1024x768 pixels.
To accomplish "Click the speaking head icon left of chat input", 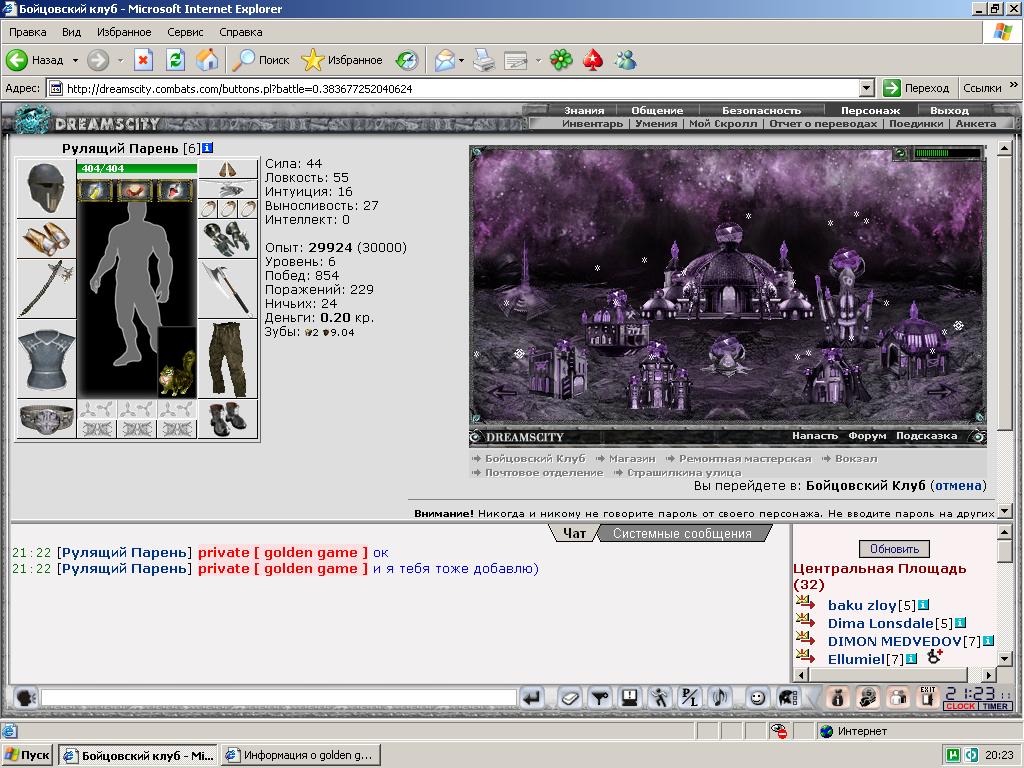I will [x=25, y=698].
